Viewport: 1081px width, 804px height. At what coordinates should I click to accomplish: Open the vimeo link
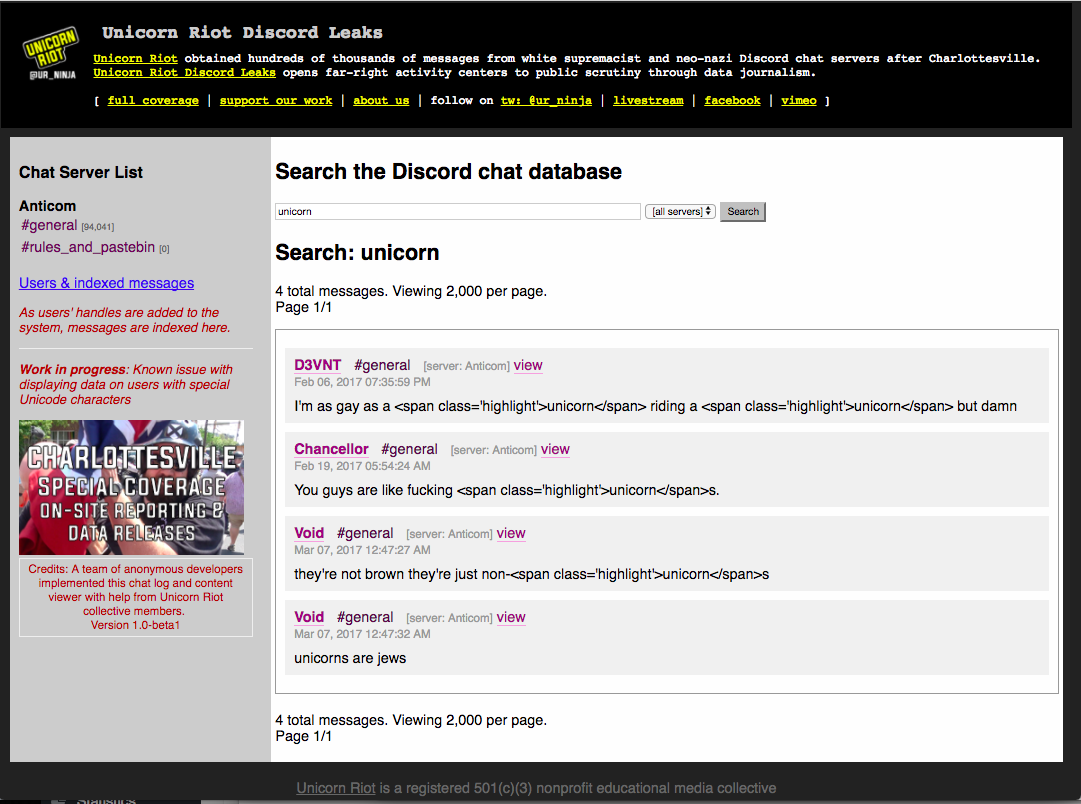point(798,100)
